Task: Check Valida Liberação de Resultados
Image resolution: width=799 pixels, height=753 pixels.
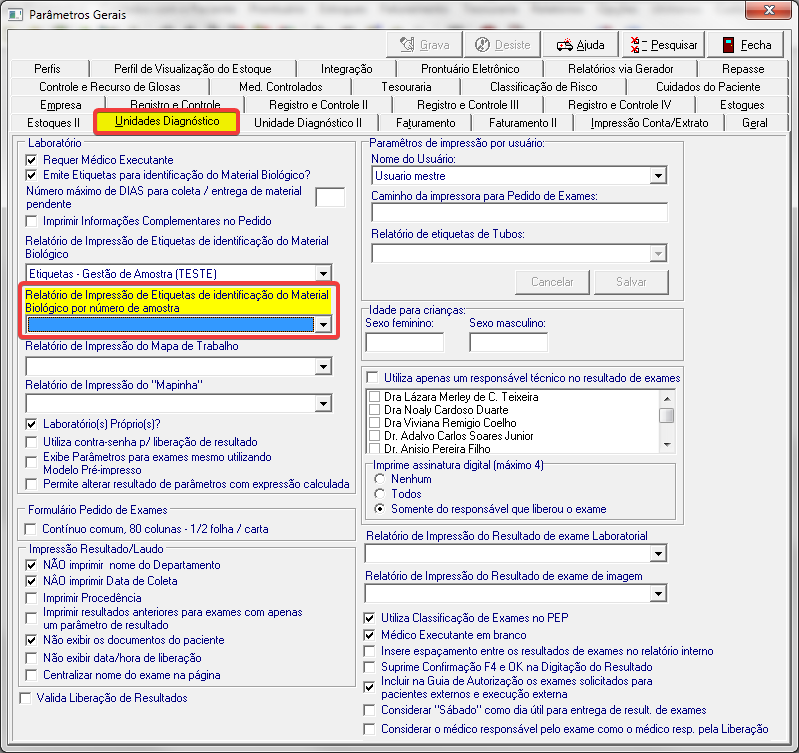Action: click(25, 698)
